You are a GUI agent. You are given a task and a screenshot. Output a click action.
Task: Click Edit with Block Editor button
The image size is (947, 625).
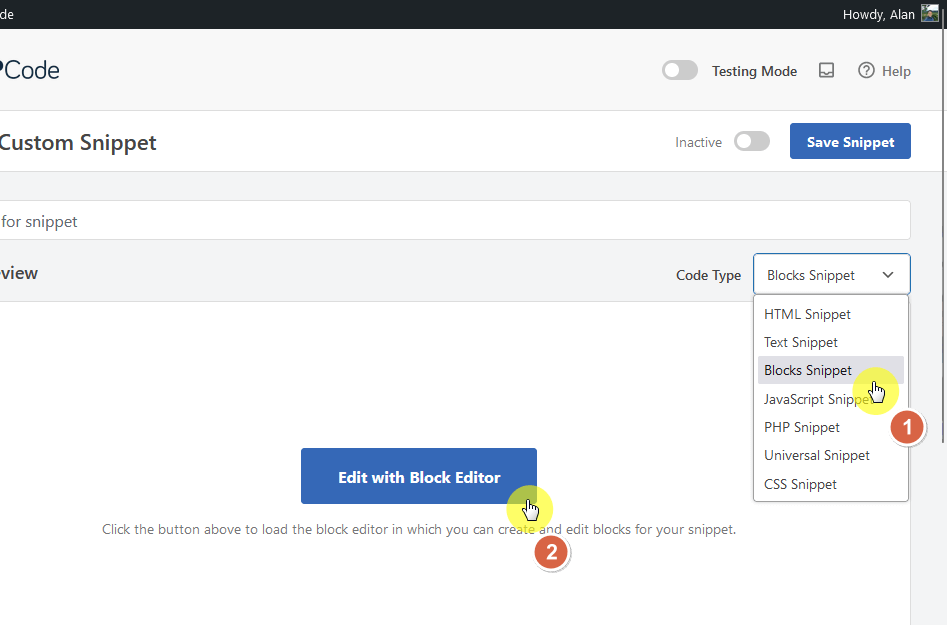419,476
